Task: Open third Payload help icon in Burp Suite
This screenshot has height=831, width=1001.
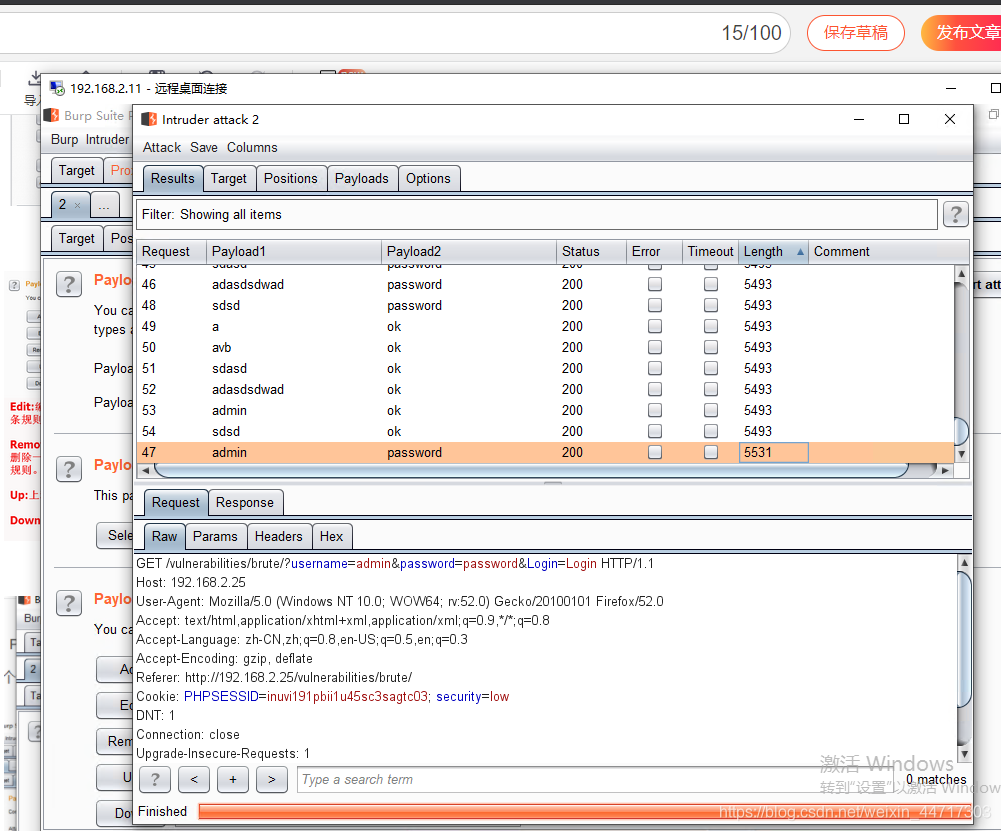Action: pos(69,603)
